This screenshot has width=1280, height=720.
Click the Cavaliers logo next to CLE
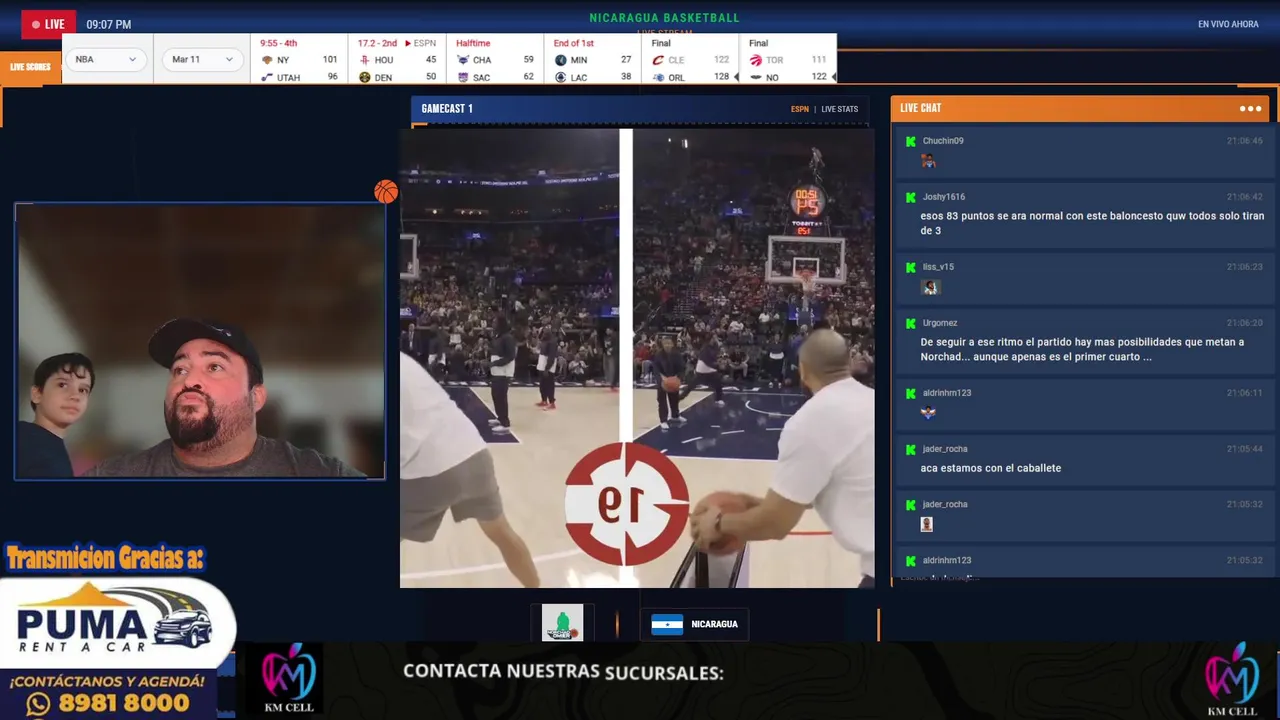tap(658, 60)
